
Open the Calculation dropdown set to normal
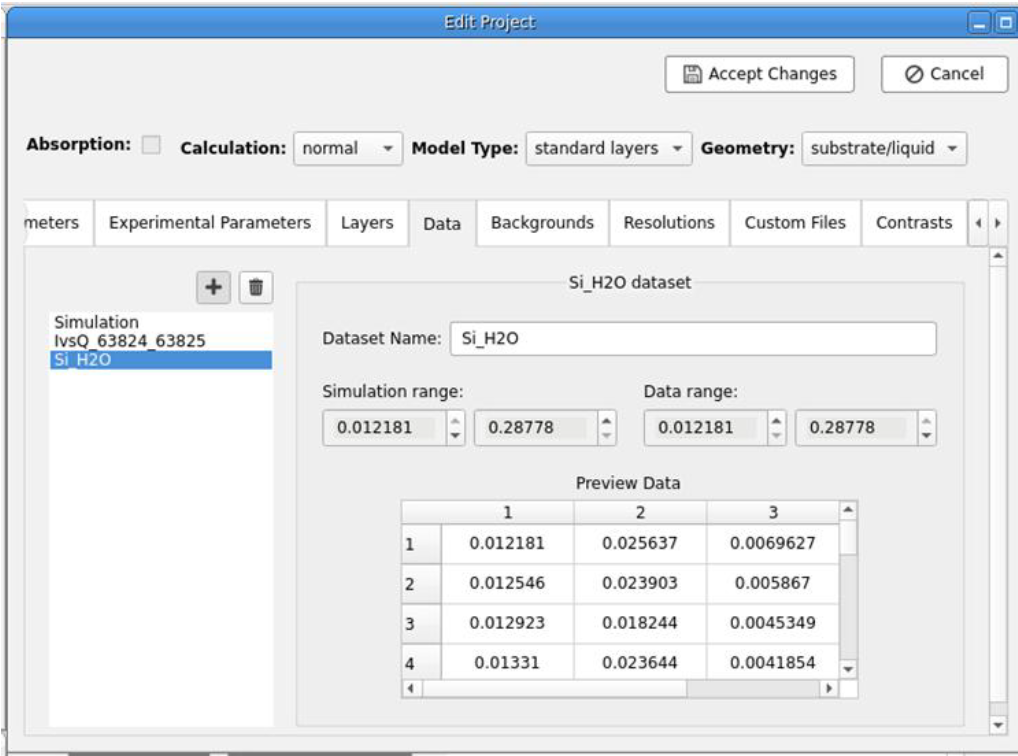coord(347,149)
